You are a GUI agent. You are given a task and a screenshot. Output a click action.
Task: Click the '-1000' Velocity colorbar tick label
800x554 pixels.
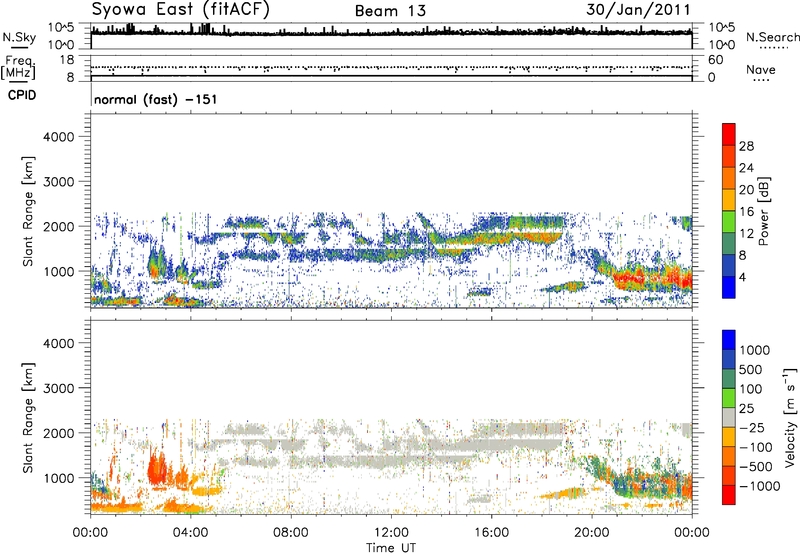[759, 486]
